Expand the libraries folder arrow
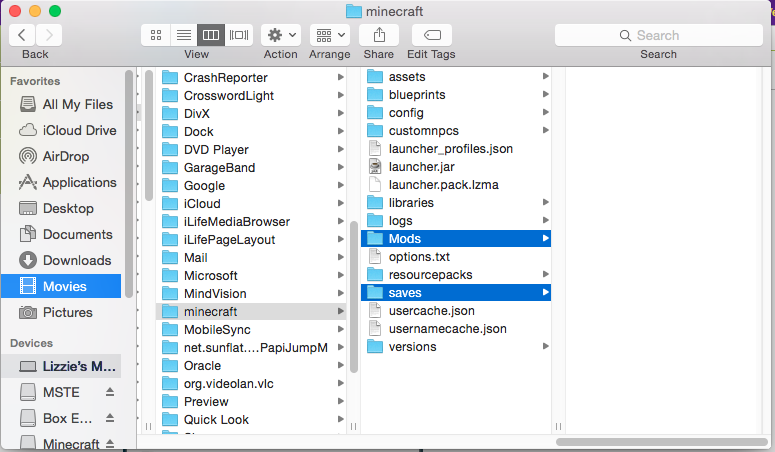775x452 pixels. pos(546,203)
